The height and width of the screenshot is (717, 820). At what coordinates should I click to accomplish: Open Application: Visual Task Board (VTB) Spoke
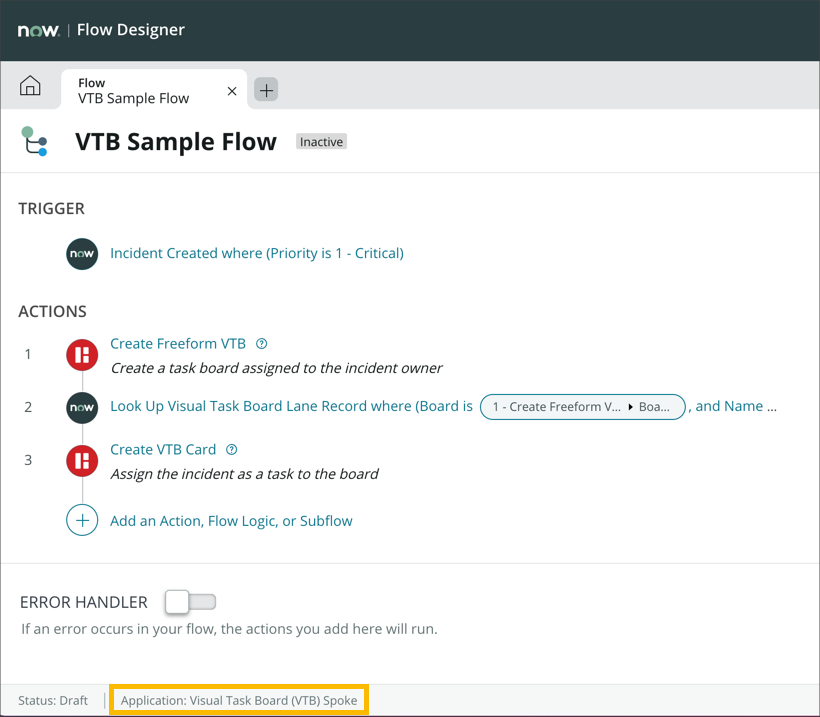click(x=239, y=700)
